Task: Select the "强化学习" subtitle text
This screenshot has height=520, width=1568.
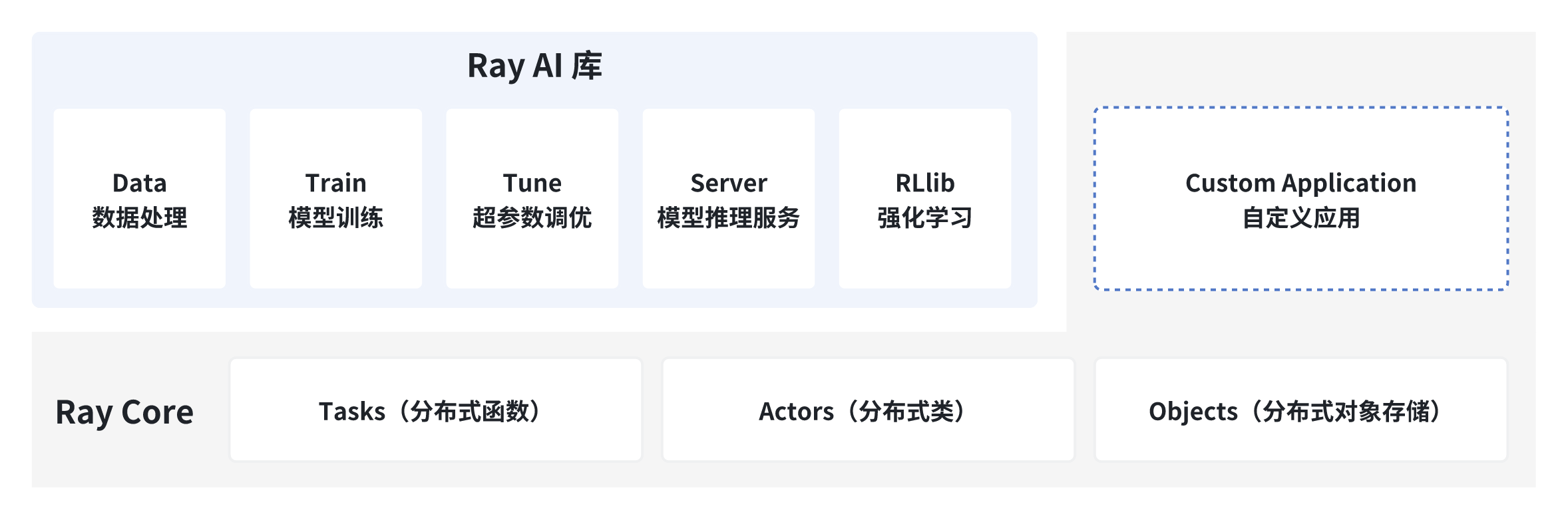Action: 924,218
